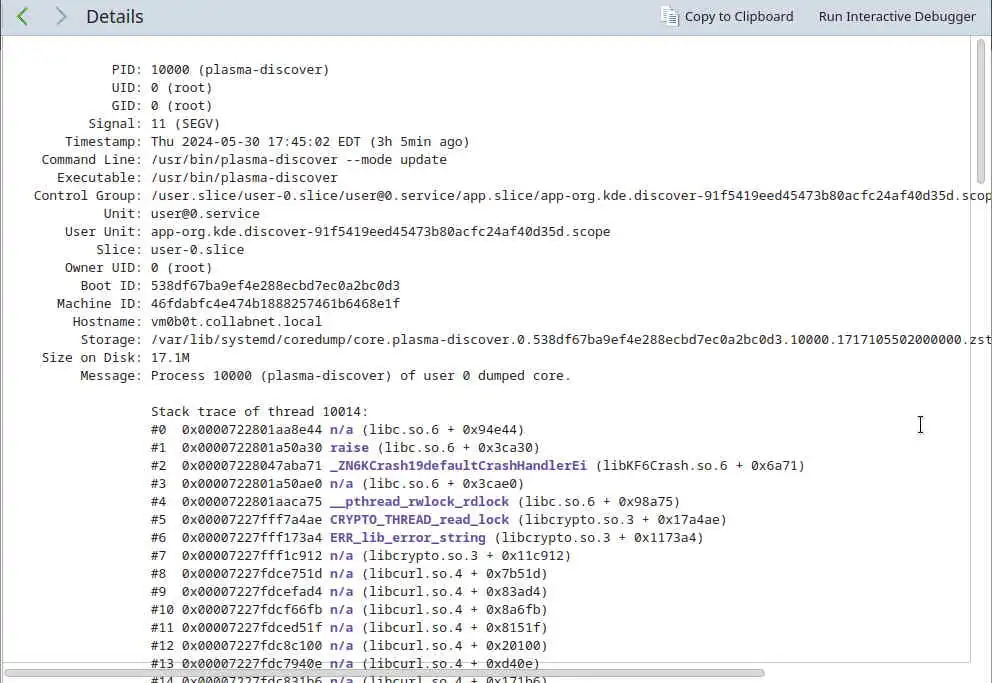Copy crash details to clipboard
The height and width of the screenshot is (683, 992).
click(727, 16)
